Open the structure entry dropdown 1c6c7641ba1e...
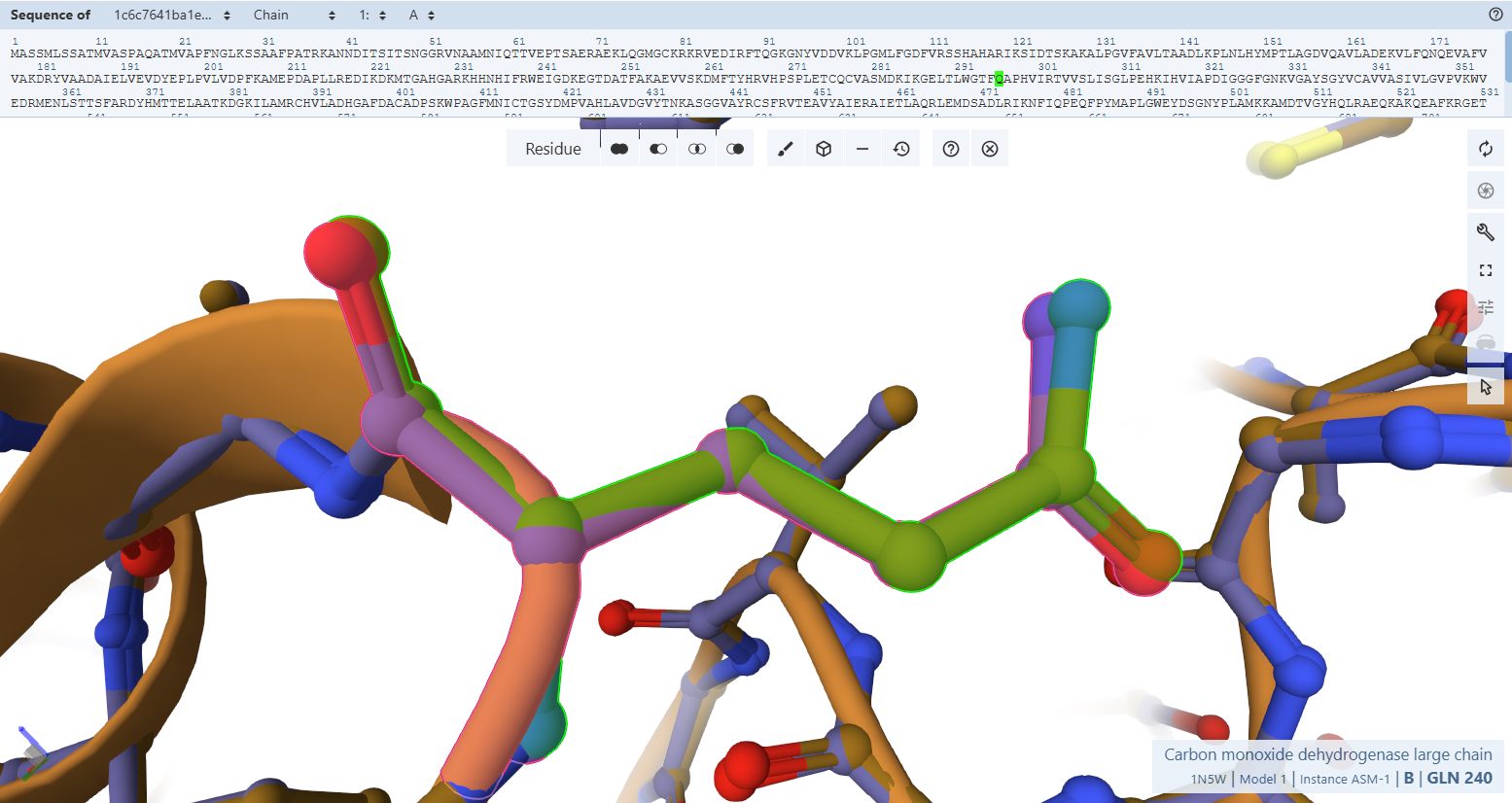The height and width of the screenshot is (803, 1512). 172,16
